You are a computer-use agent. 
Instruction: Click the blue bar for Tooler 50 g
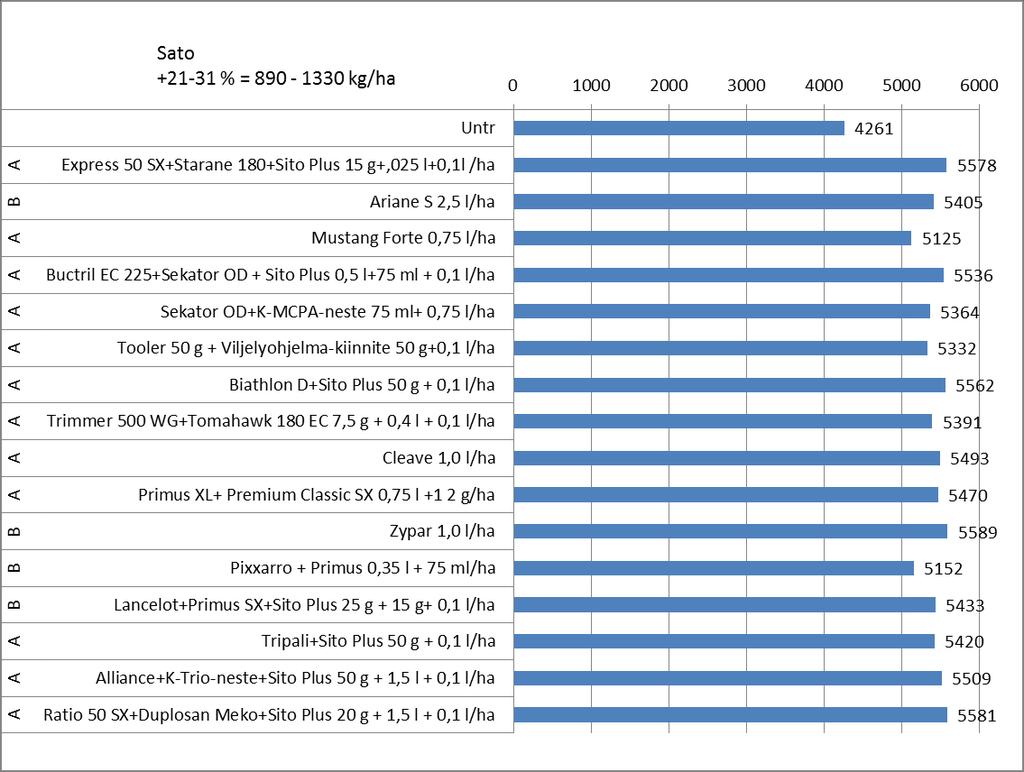720,348
